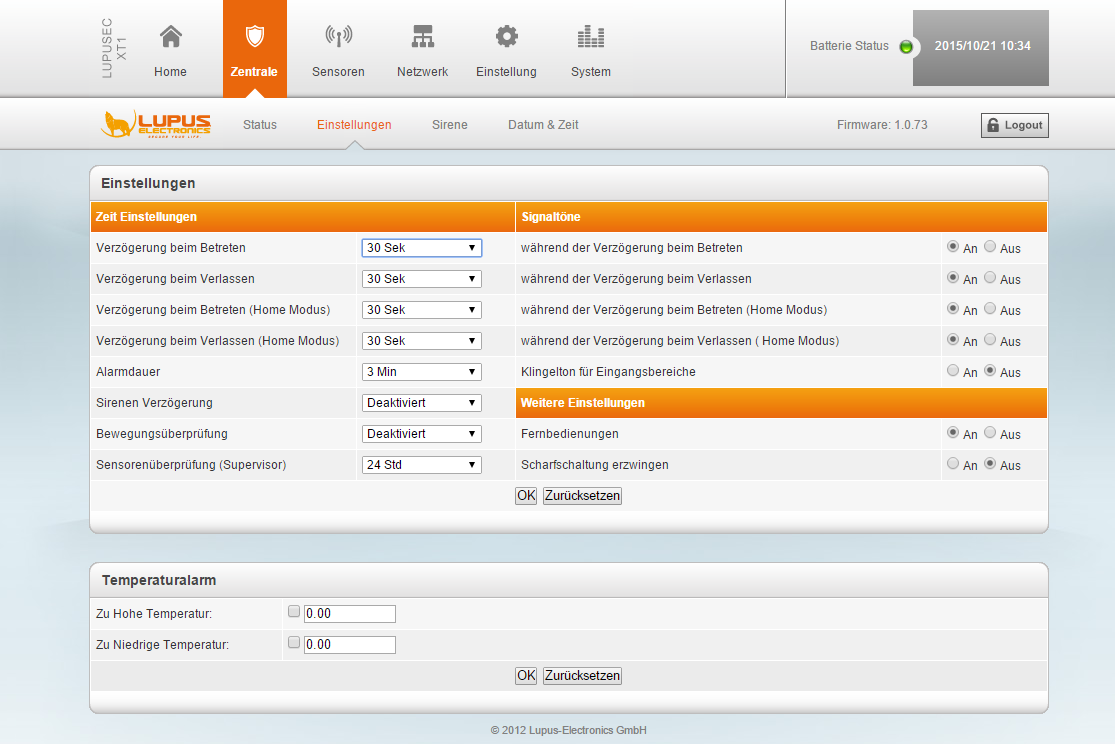Open Sensoren antenna icon
The width and height of the screenshot is (1115, 744).
pos(338,38)
